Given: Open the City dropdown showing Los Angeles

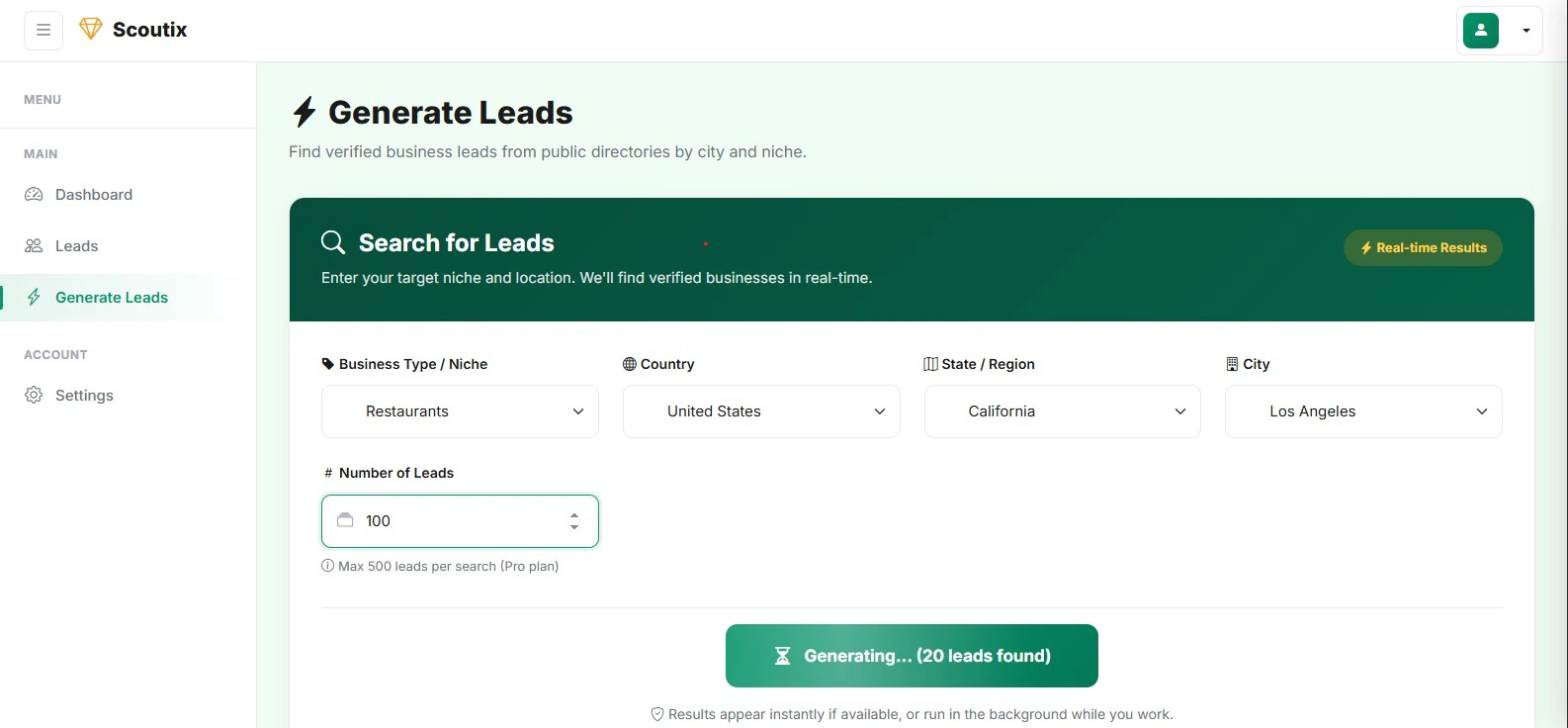Looking at the screenshot, I should pyautogui.click(x=1362, y=411).
